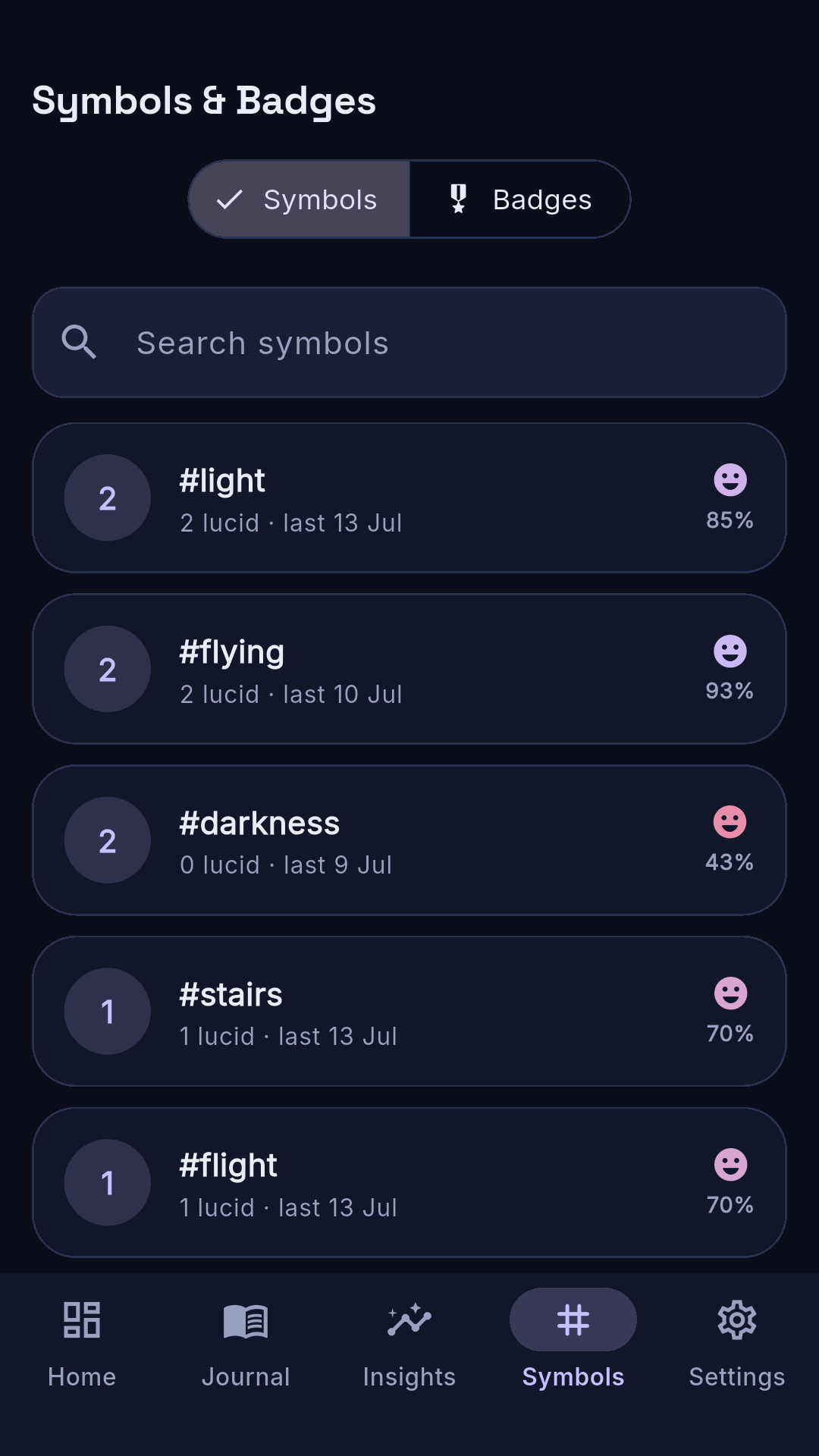
Task: Open the Home dashboard icon
Action: (x=82, y=1319)
